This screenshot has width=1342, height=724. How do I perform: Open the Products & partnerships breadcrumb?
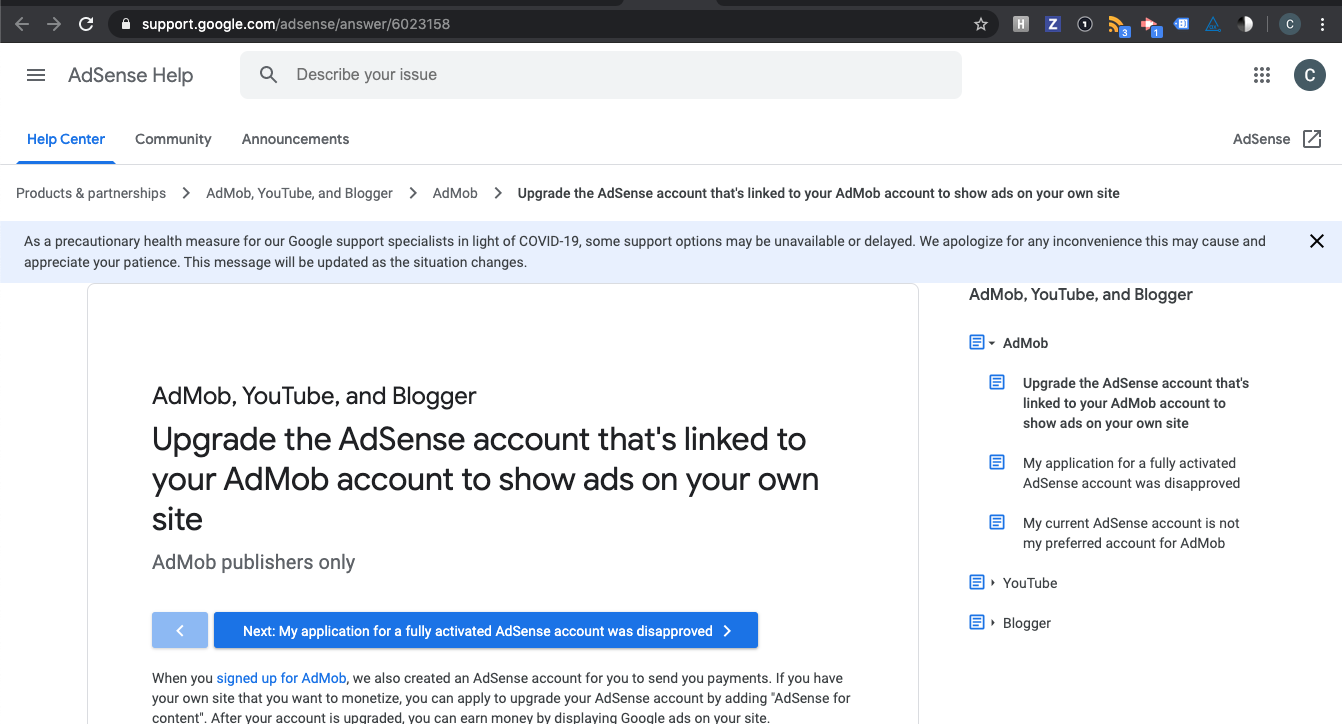(x=91, y=193)
